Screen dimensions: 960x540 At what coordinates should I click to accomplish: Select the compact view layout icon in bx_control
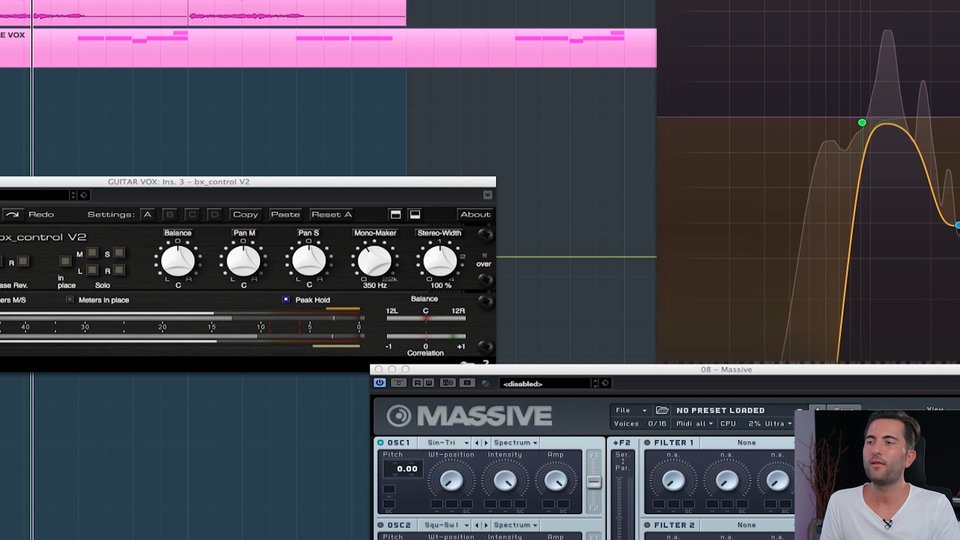pyautogui.click(x=414, y=214)
